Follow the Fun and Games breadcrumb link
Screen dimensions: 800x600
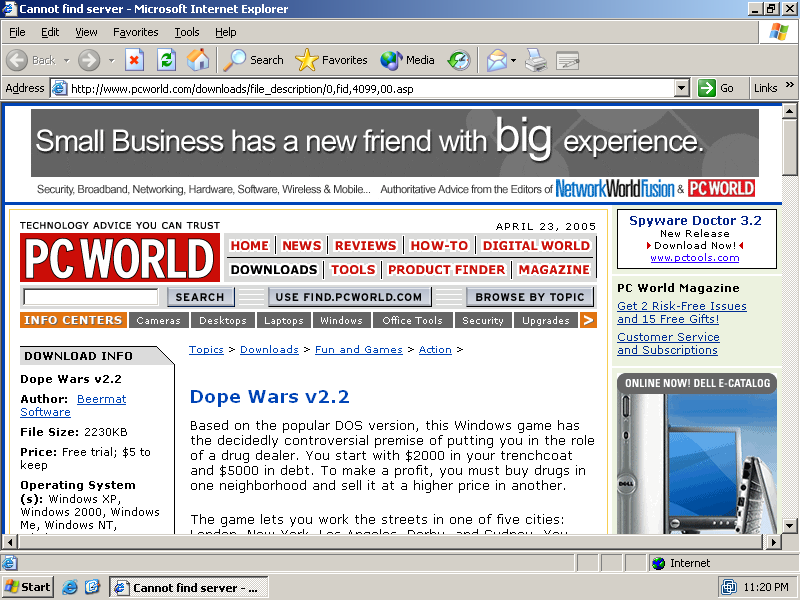click(x=359, y=349)
